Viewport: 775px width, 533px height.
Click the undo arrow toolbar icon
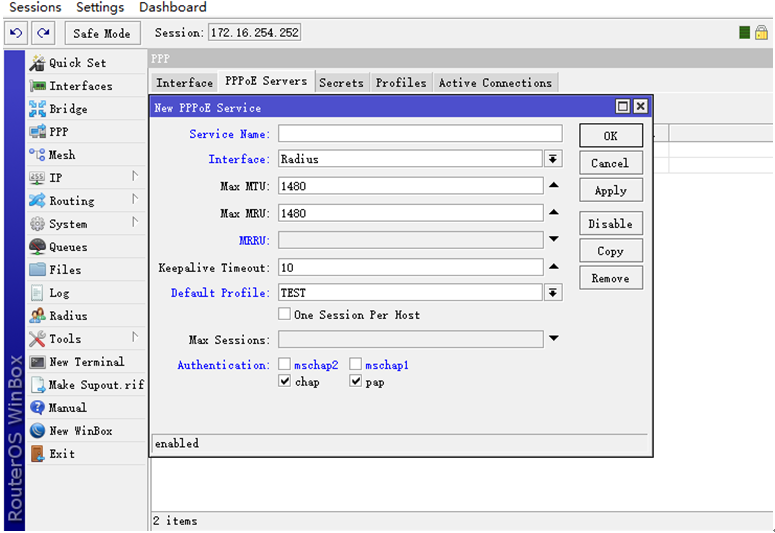[17, 33]
